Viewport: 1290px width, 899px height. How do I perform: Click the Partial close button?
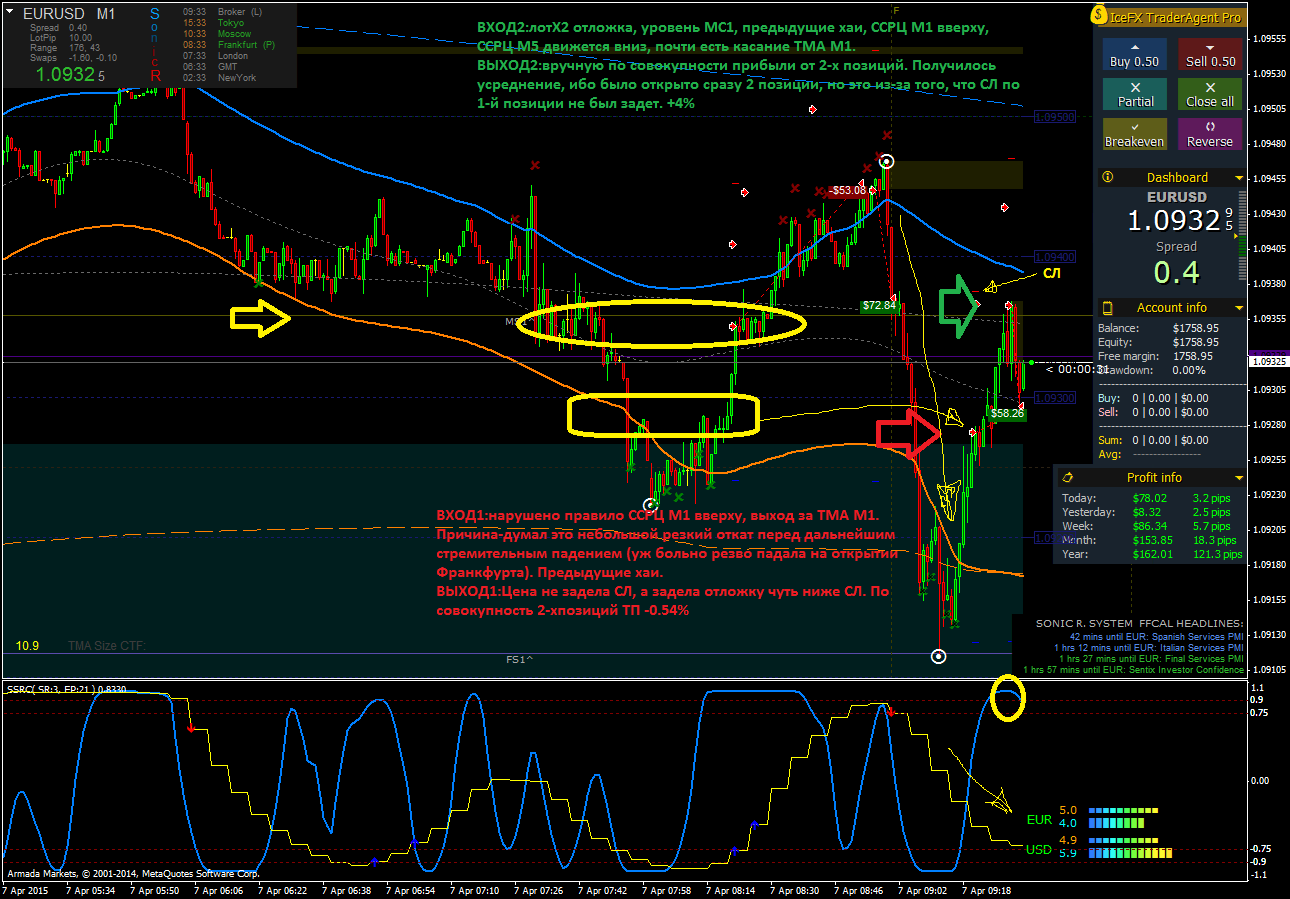(1135, 94)
